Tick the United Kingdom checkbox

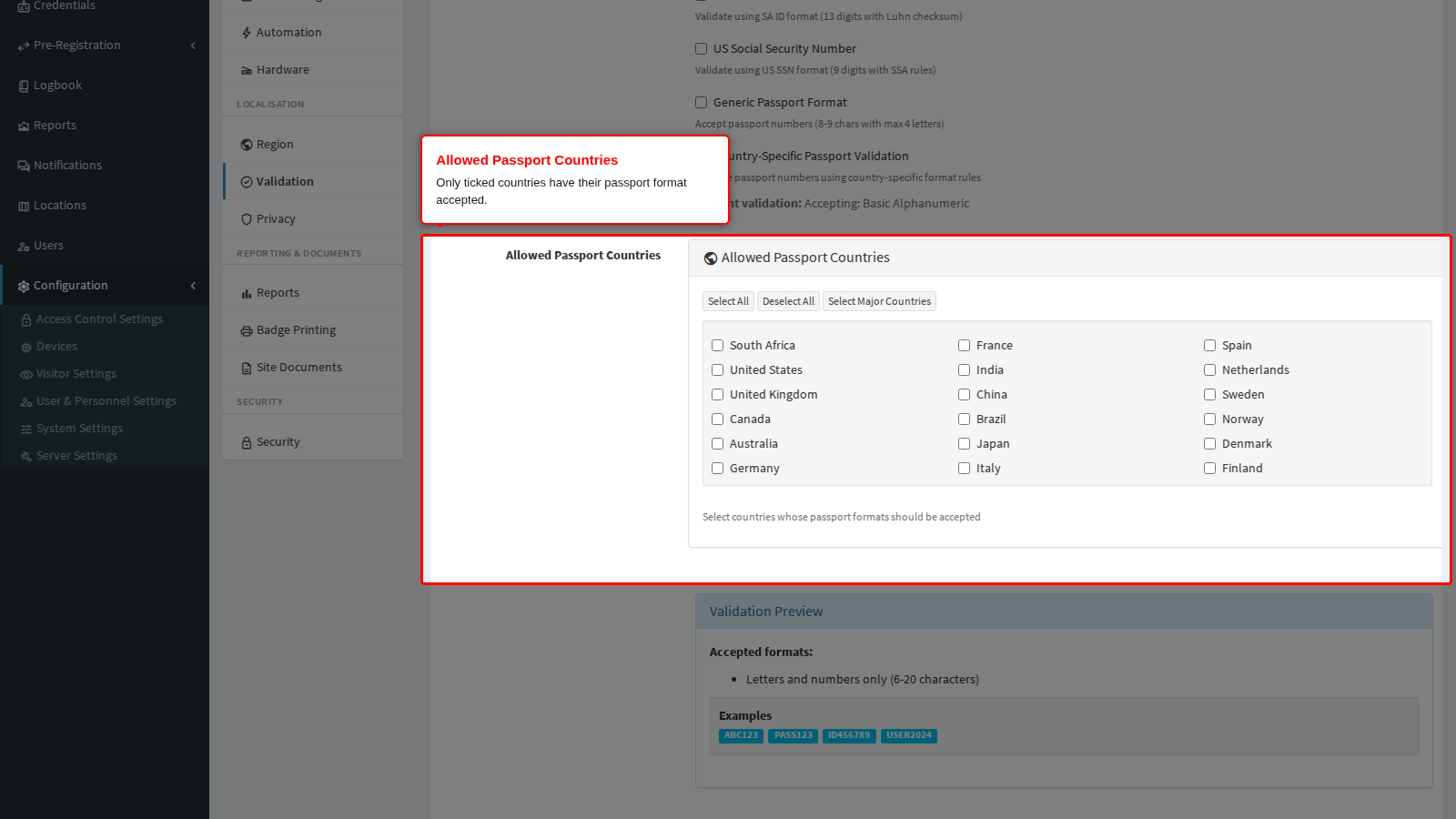(718, 395)
